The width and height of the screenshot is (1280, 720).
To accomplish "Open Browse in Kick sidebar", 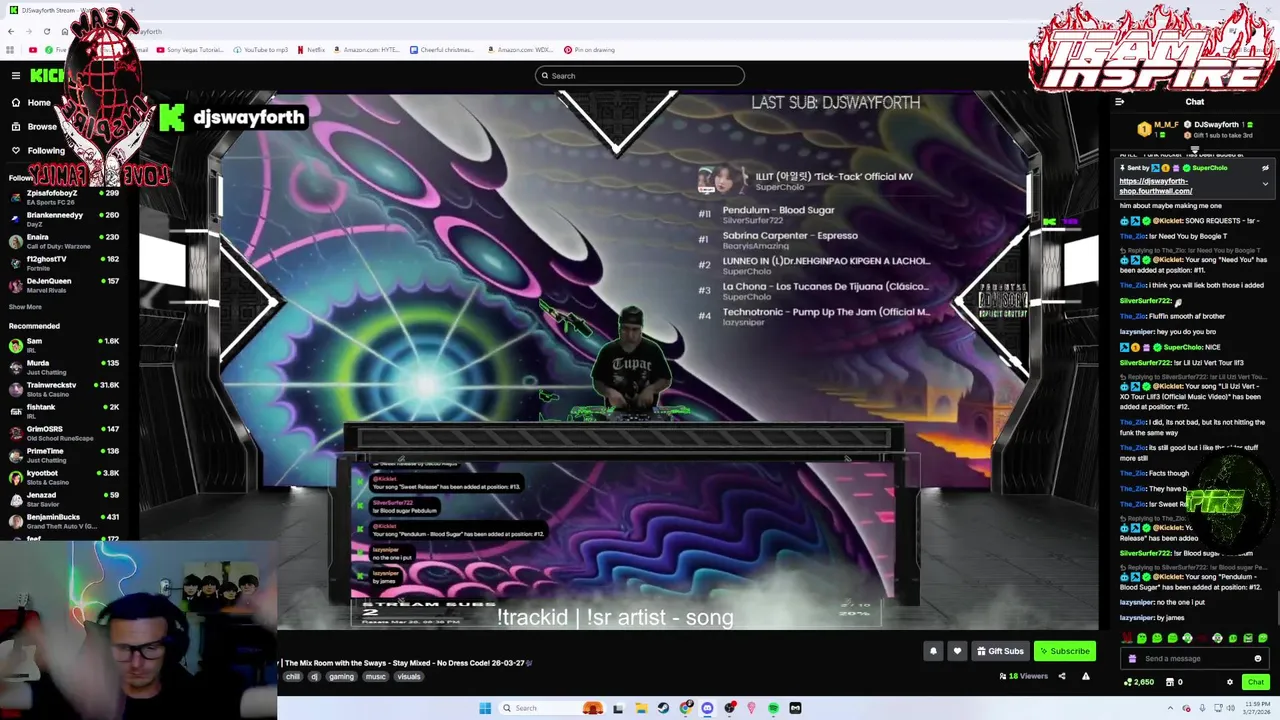I will (34, 126).
